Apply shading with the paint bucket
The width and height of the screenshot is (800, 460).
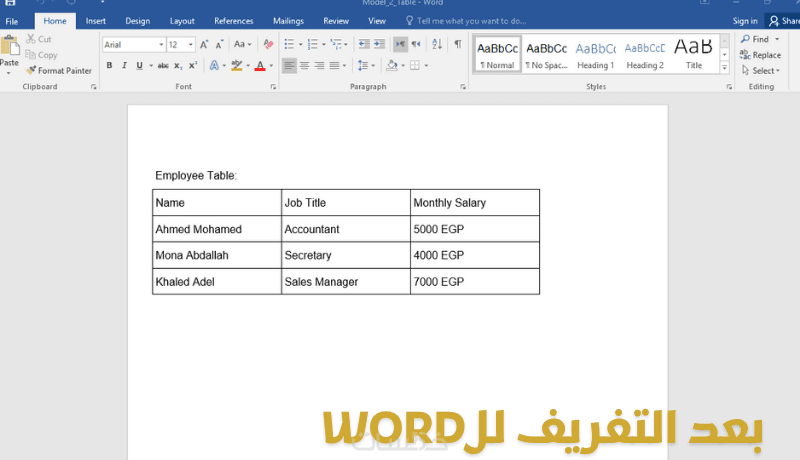click(392, 65)
